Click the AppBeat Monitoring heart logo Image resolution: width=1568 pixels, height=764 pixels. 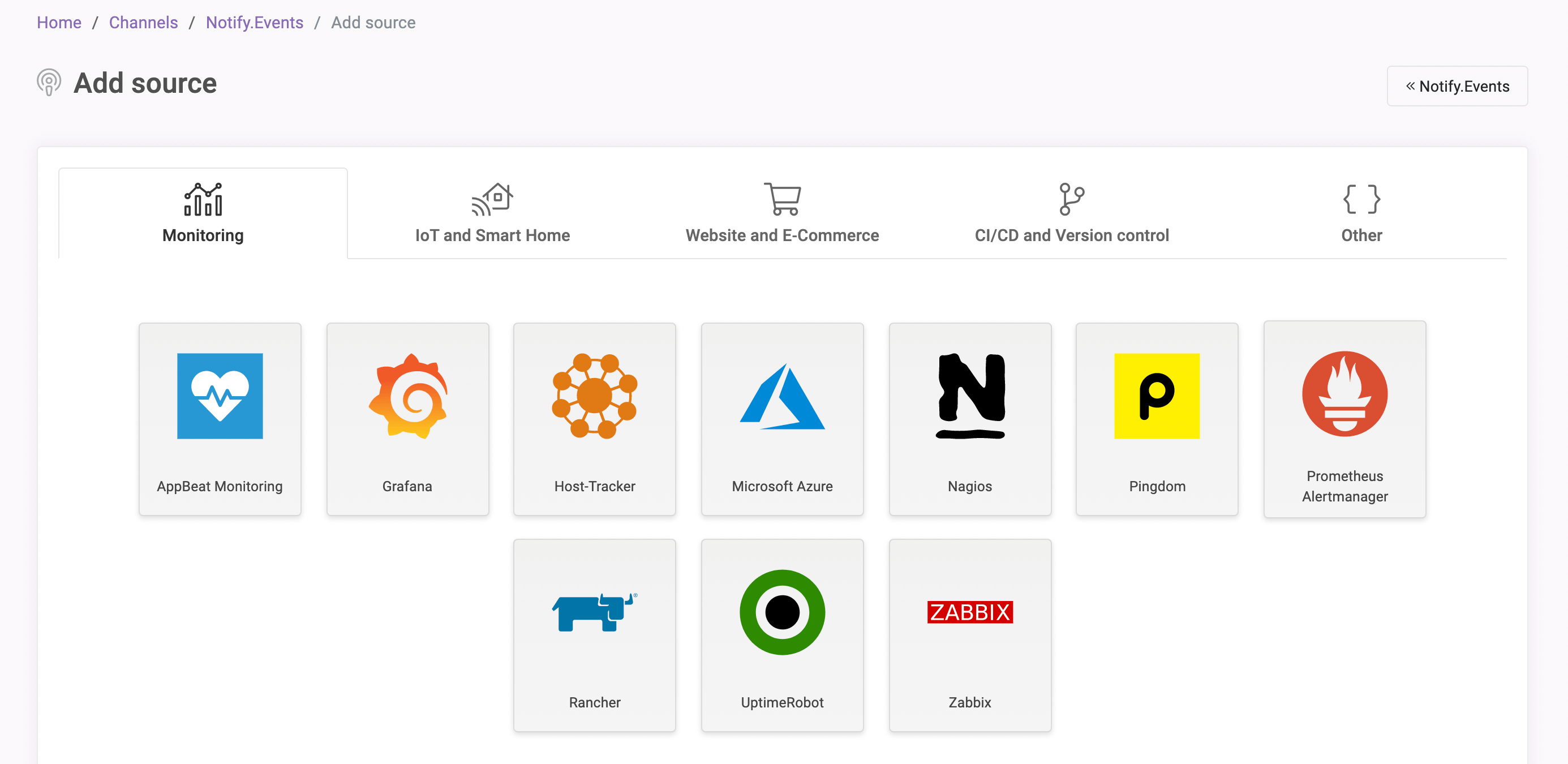point(220,396)
